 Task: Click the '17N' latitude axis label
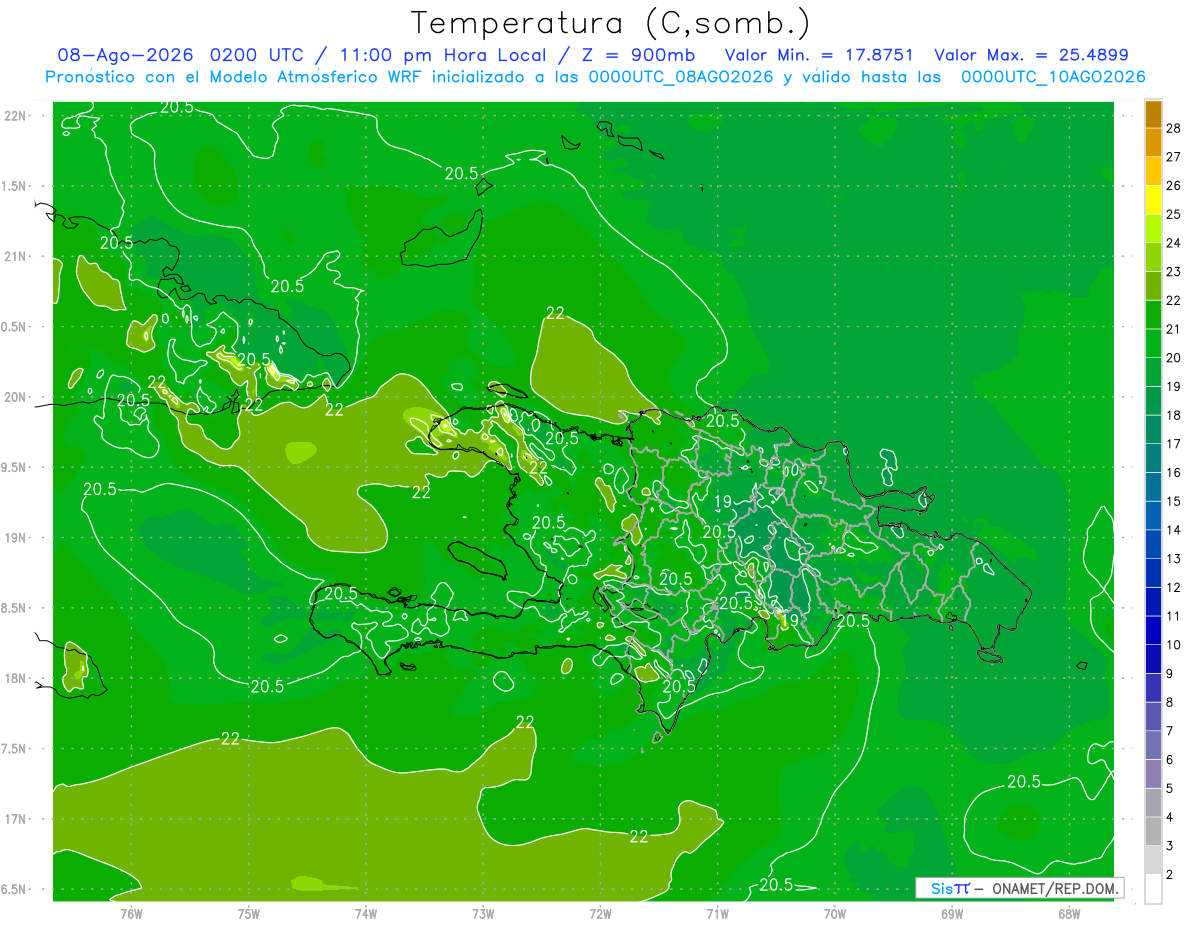tap(15, 819)
